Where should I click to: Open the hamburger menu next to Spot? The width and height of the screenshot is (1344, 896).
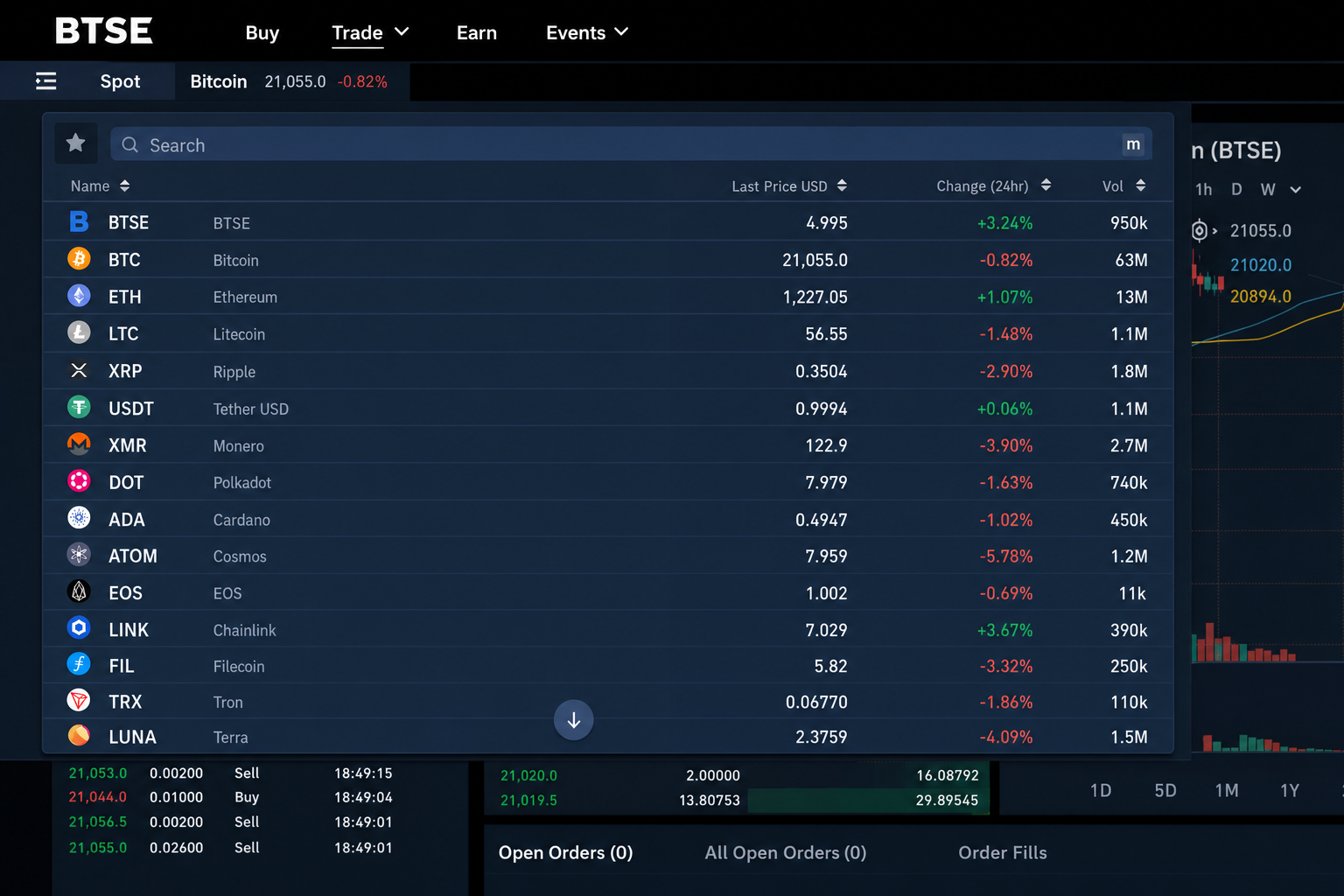tap(46, 81)
